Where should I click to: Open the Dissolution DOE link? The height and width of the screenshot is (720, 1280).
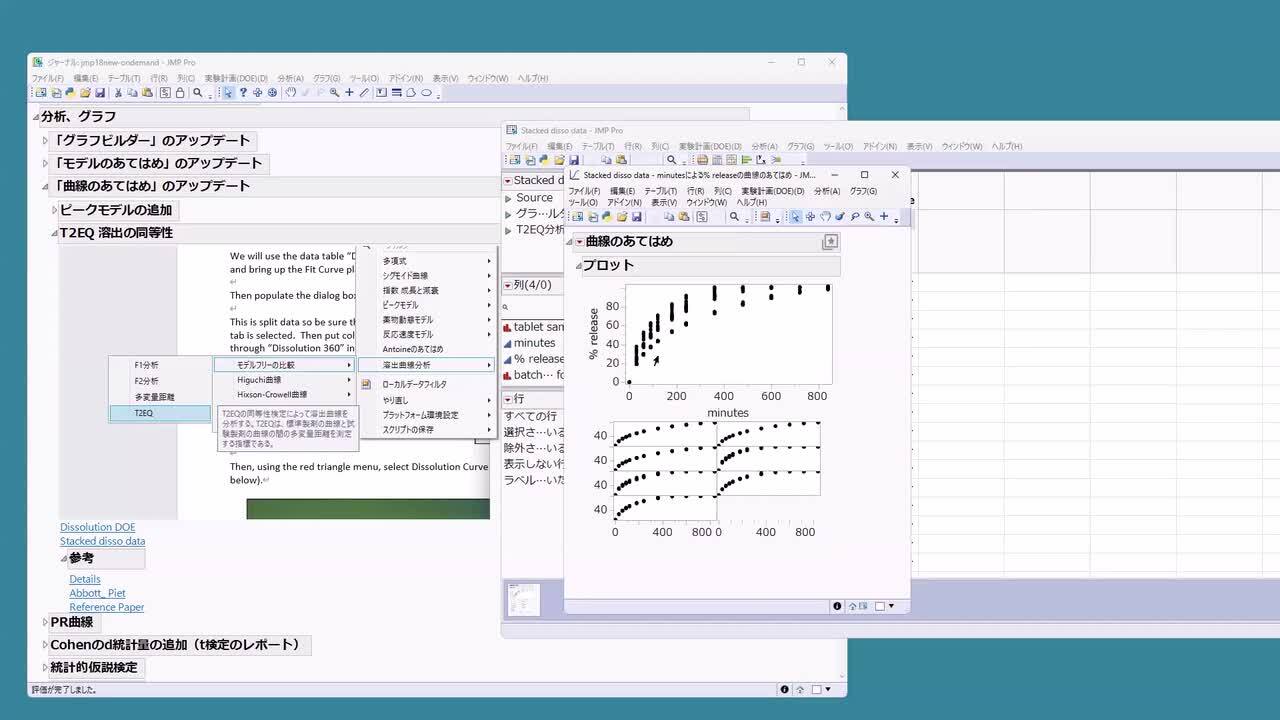[x=97, y=527]
